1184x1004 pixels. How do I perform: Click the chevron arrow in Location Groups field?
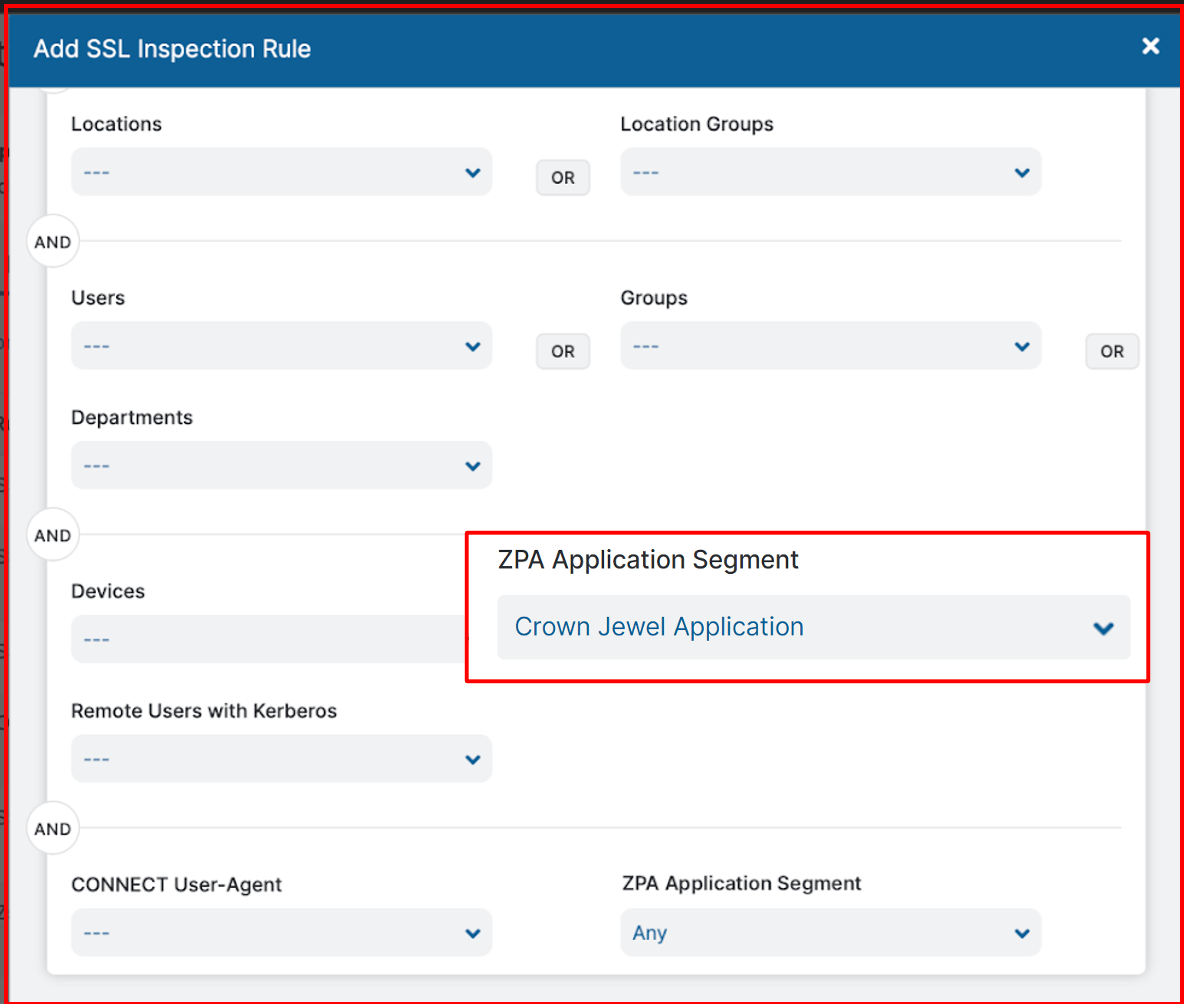click(x=1022, y=173)
